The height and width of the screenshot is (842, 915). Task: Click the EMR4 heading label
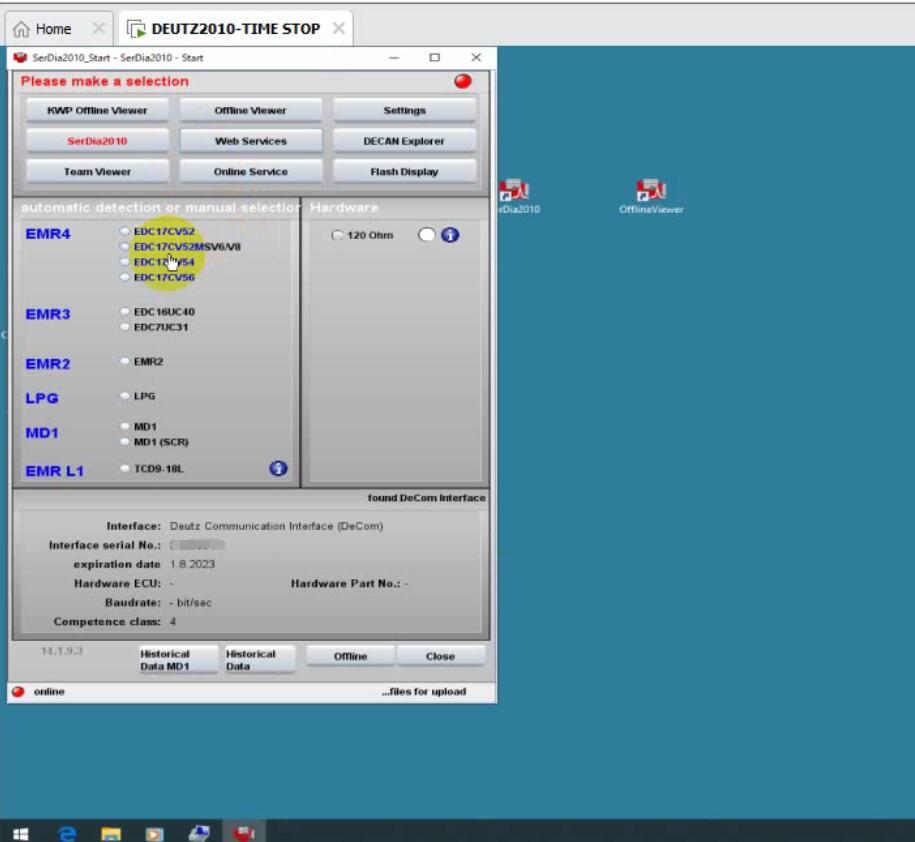48,233
